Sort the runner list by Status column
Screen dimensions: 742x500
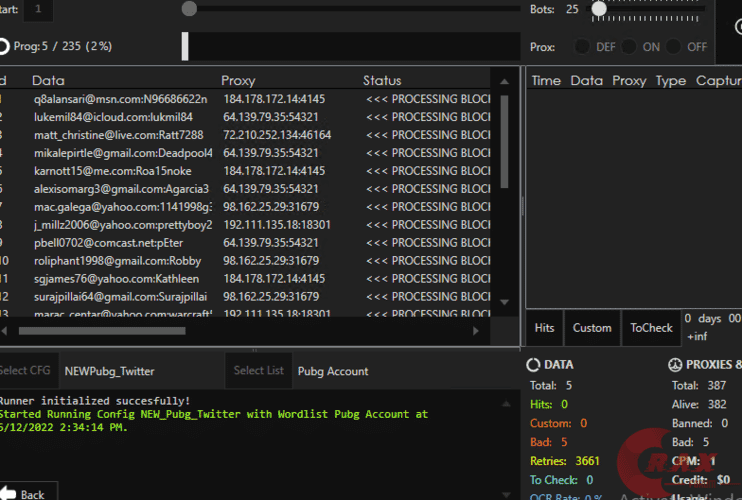382,80
